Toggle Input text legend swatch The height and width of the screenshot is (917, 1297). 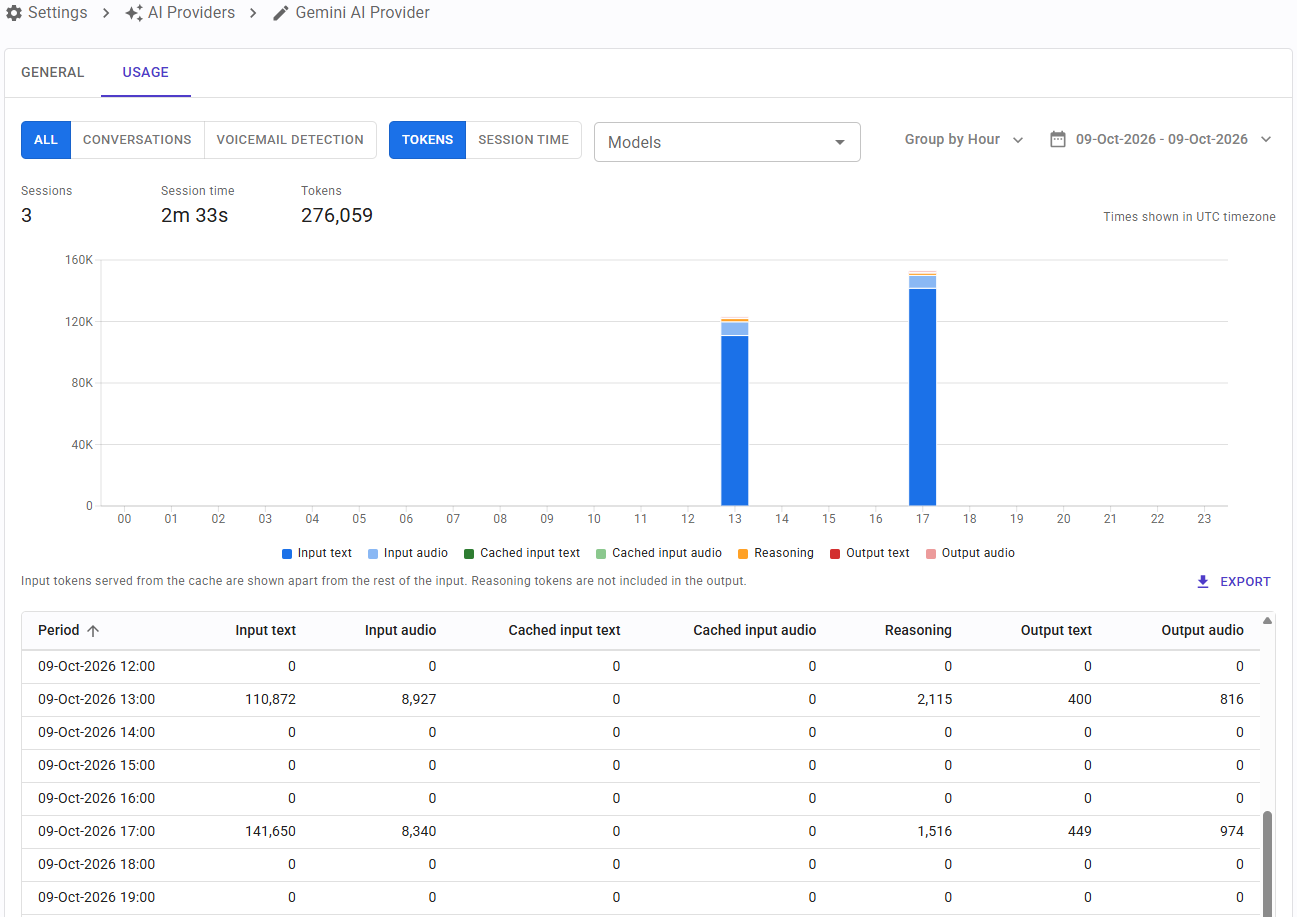click(287, 554)
